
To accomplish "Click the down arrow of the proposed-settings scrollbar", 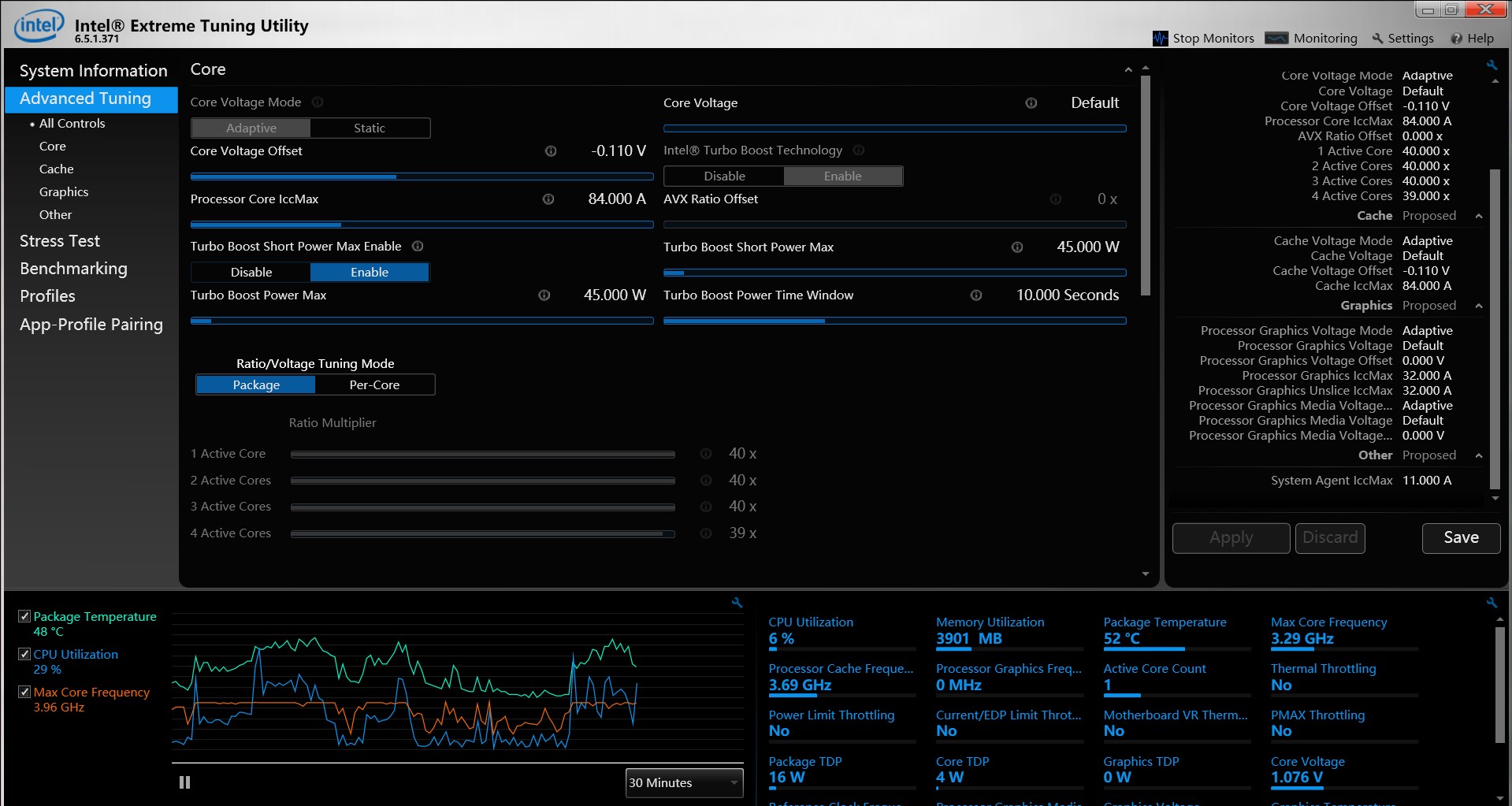I will click(x=1495, y=498).
